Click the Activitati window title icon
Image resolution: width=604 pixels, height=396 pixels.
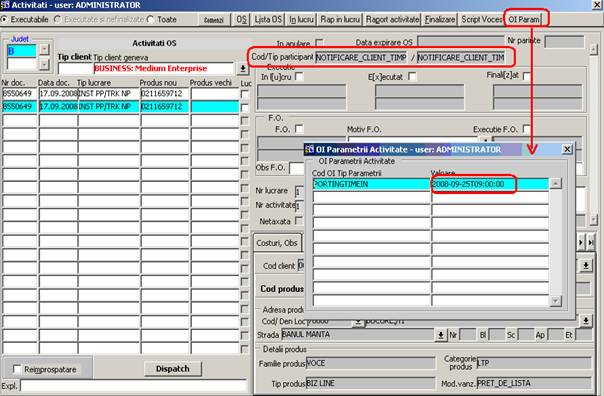coord(5,5)
